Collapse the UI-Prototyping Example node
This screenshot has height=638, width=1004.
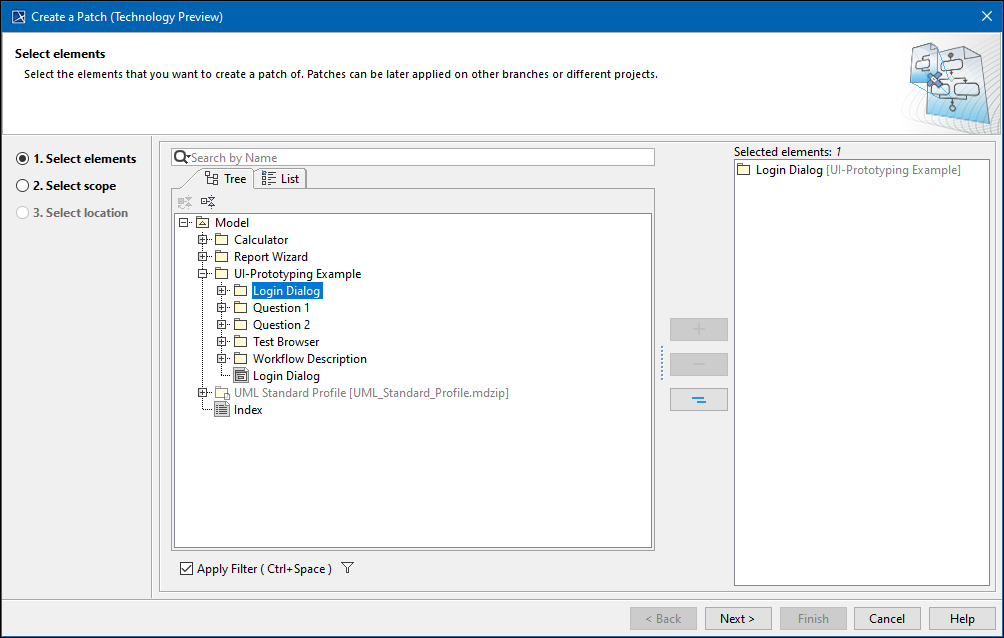[203, 274]
